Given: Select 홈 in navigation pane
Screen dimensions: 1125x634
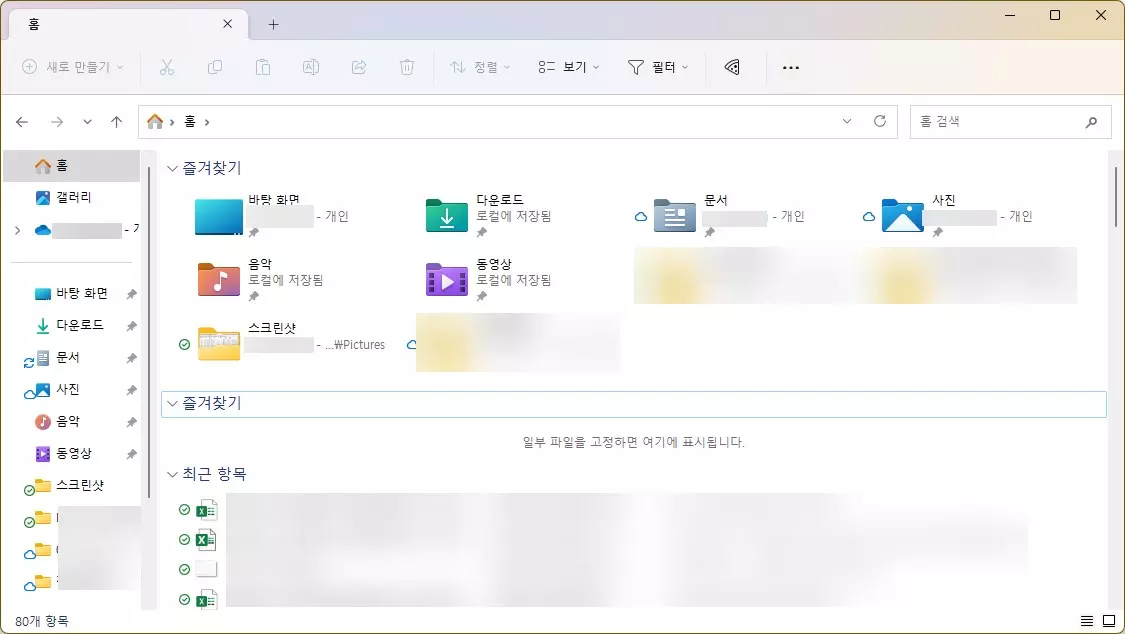Looking at the screenshot, I should [72, 166].
